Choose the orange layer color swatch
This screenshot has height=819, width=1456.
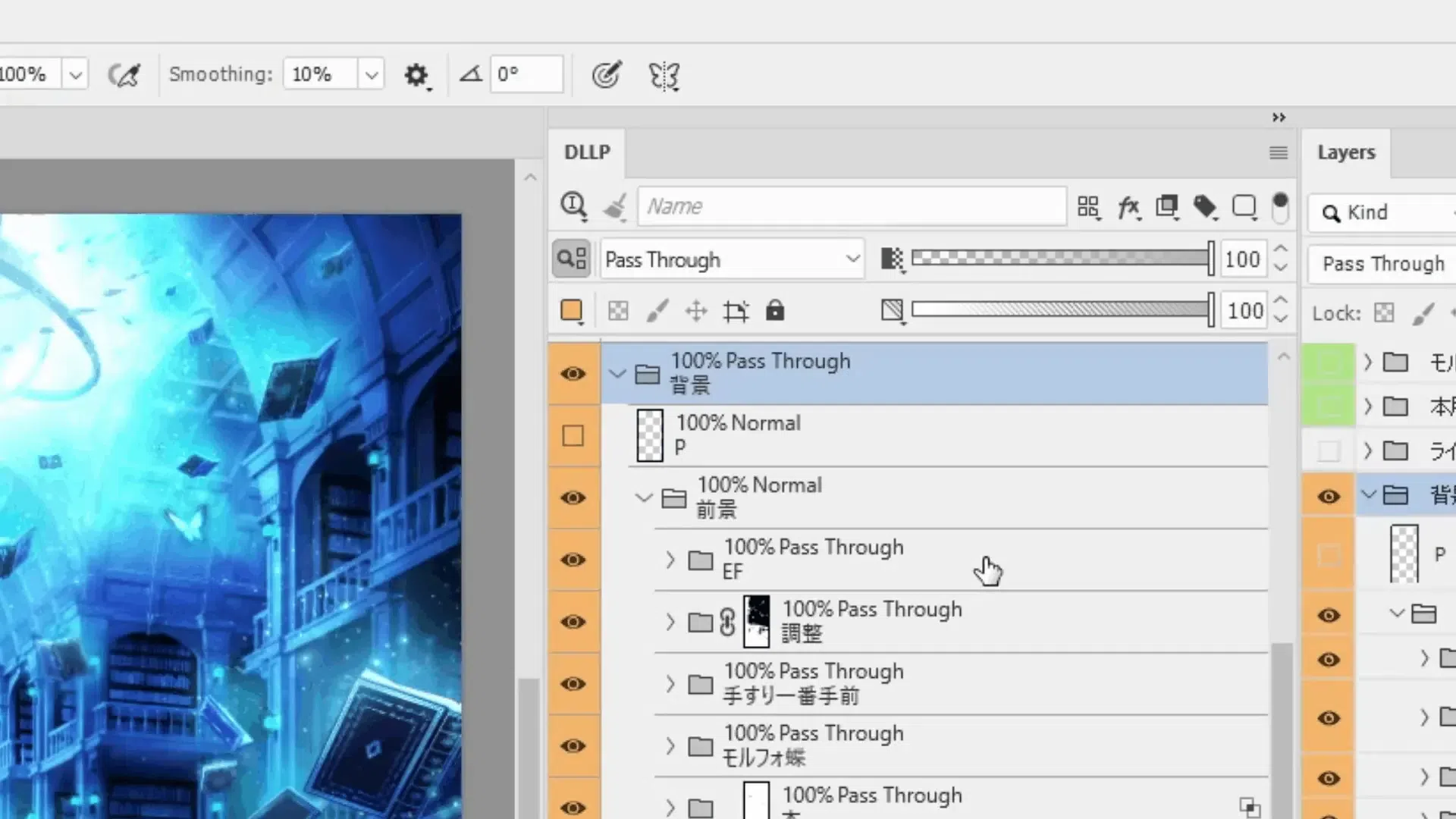point(571,311)
